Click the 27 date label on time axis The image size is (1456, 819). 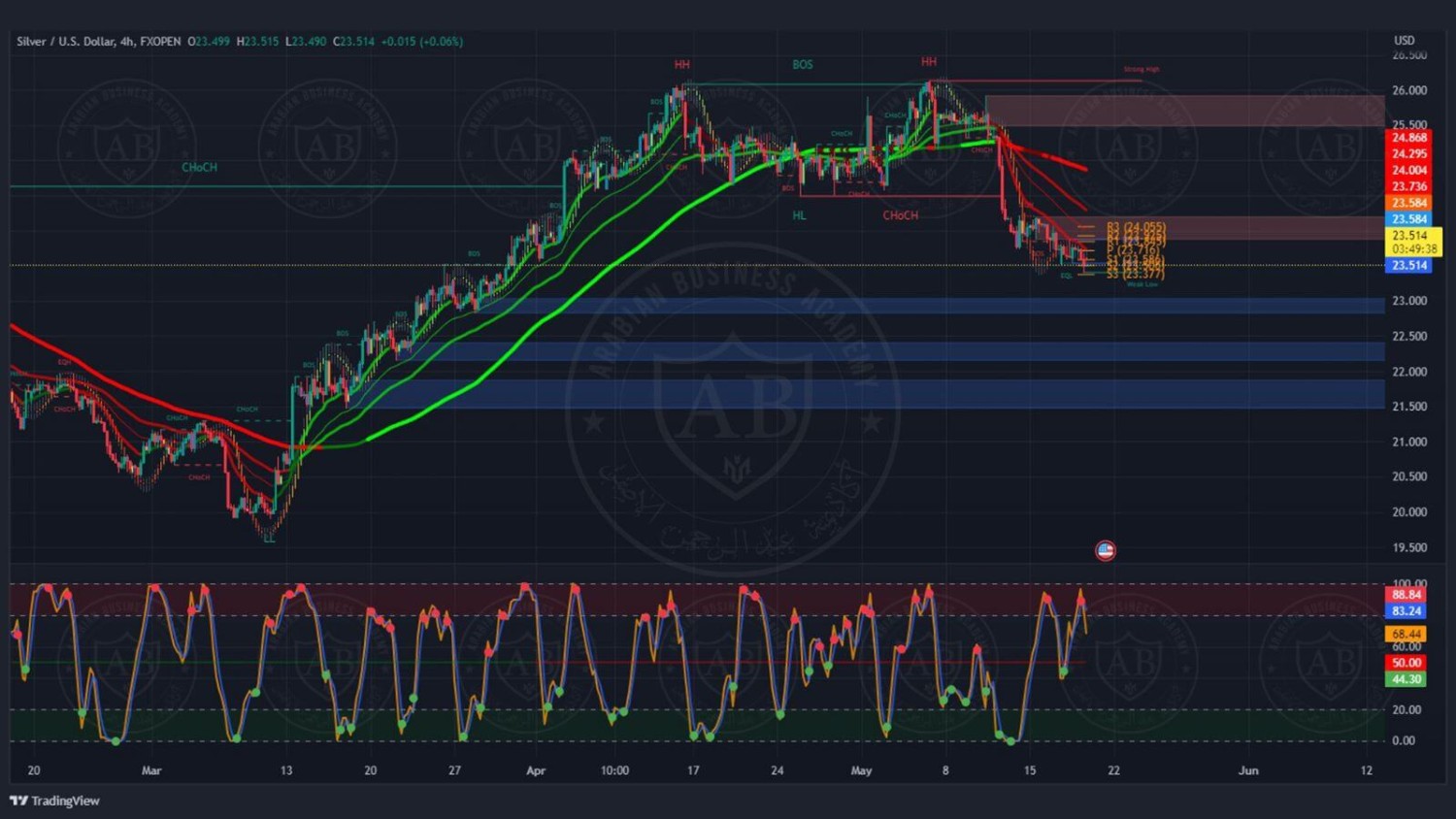click(454, 770)
